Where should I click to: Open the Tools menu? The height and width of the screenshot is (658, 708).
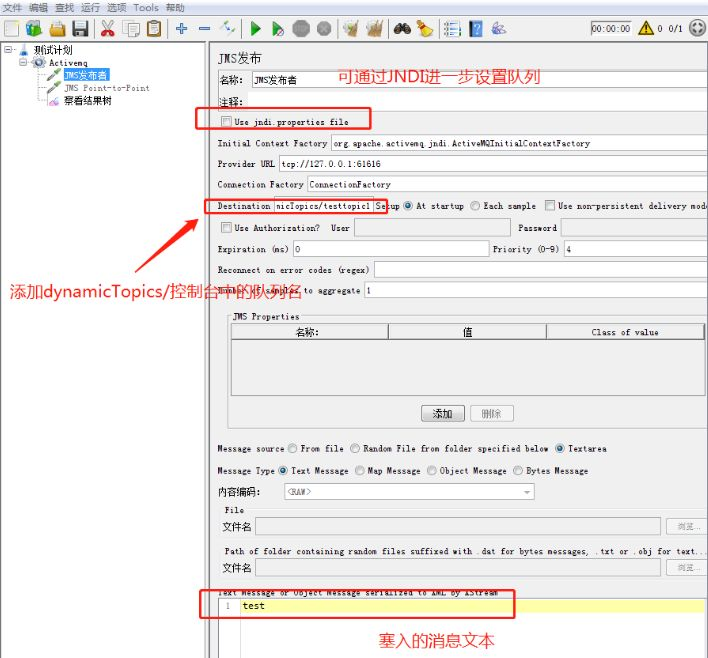146,8
